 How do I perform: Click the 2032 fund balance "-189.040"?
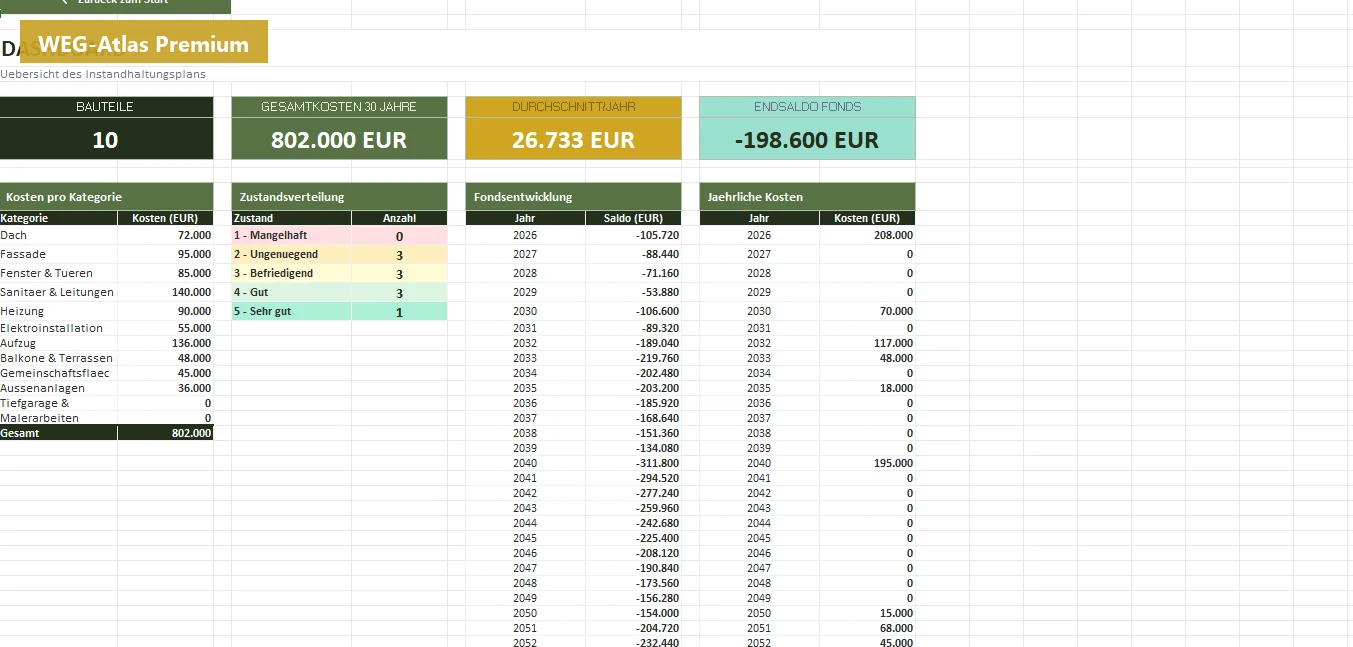click(657, 343)
